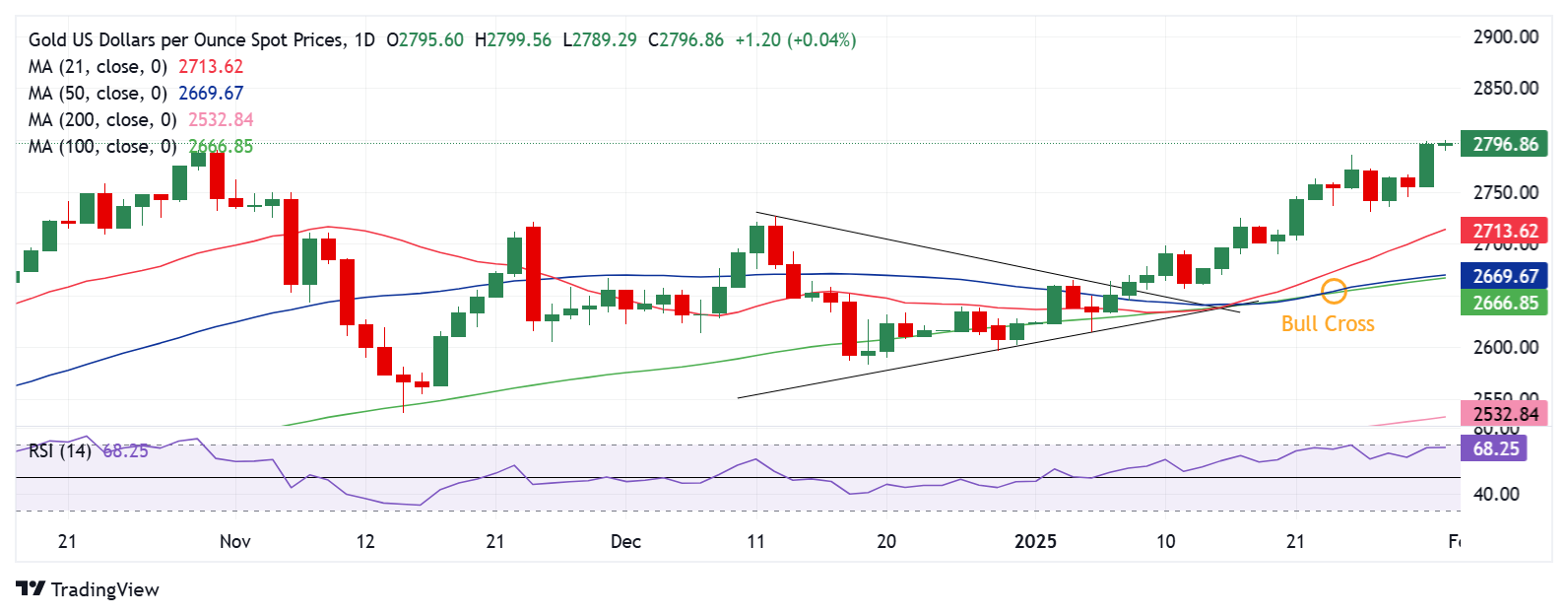Click the Nov label on the time axis
Image resolution: width=1568 pixels, height=616 pixels.
click(235, 541)
